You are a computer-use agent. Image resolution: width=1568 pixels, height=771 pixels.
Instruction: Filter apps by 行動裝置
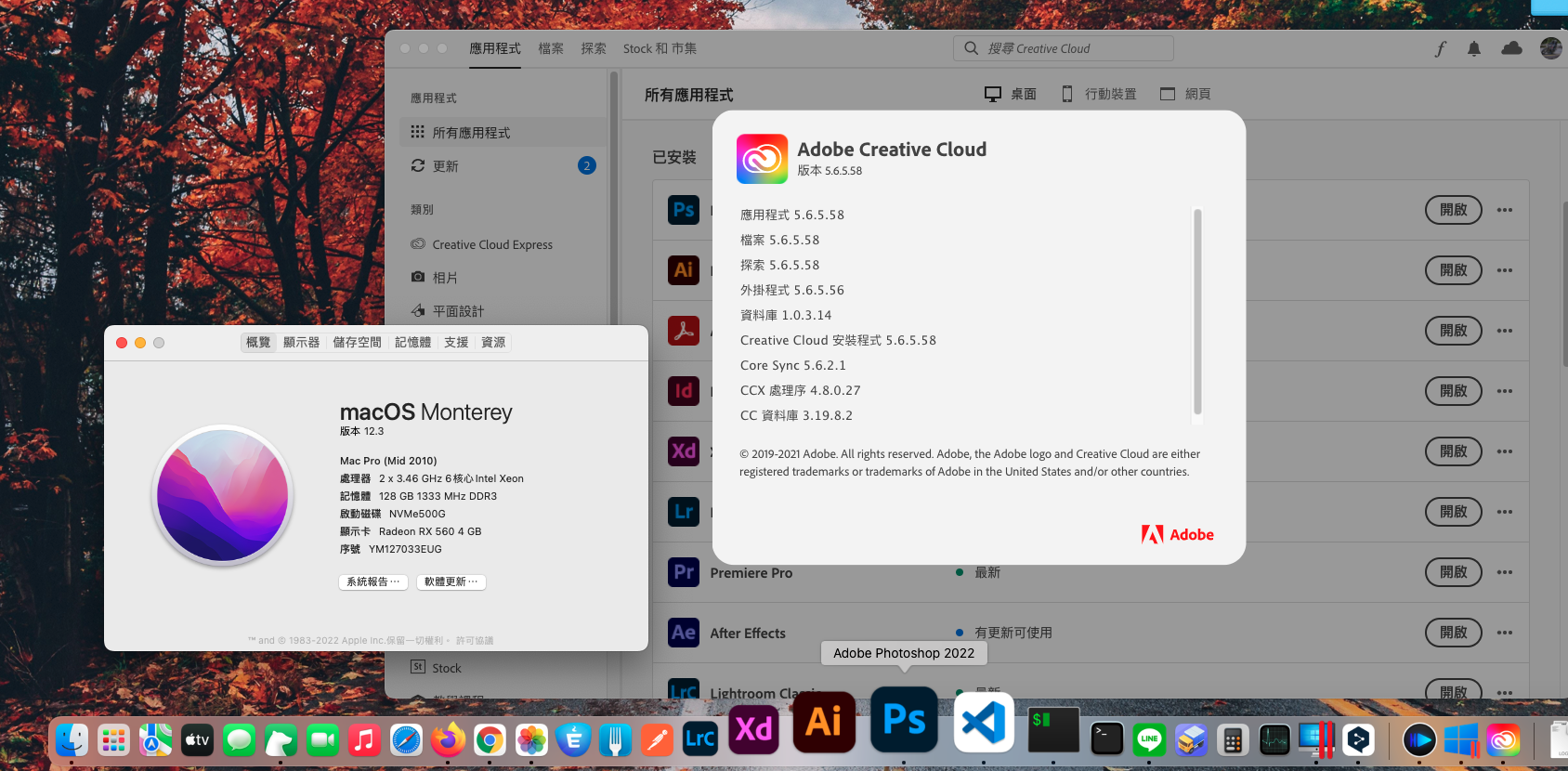pyautogui.click(x=1099, y=94)
